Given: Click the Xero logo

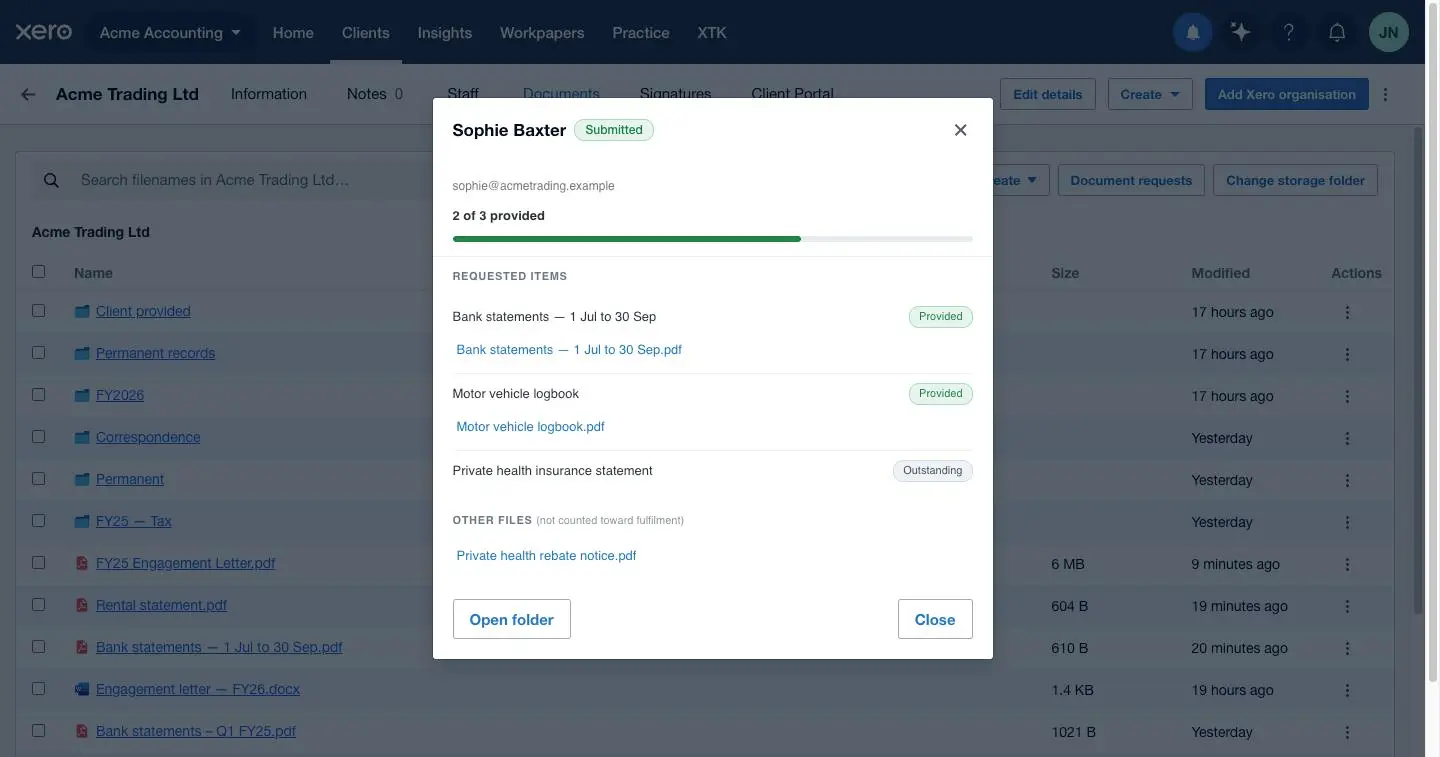Looking at the screenshot, I should (x=43, y=32).
